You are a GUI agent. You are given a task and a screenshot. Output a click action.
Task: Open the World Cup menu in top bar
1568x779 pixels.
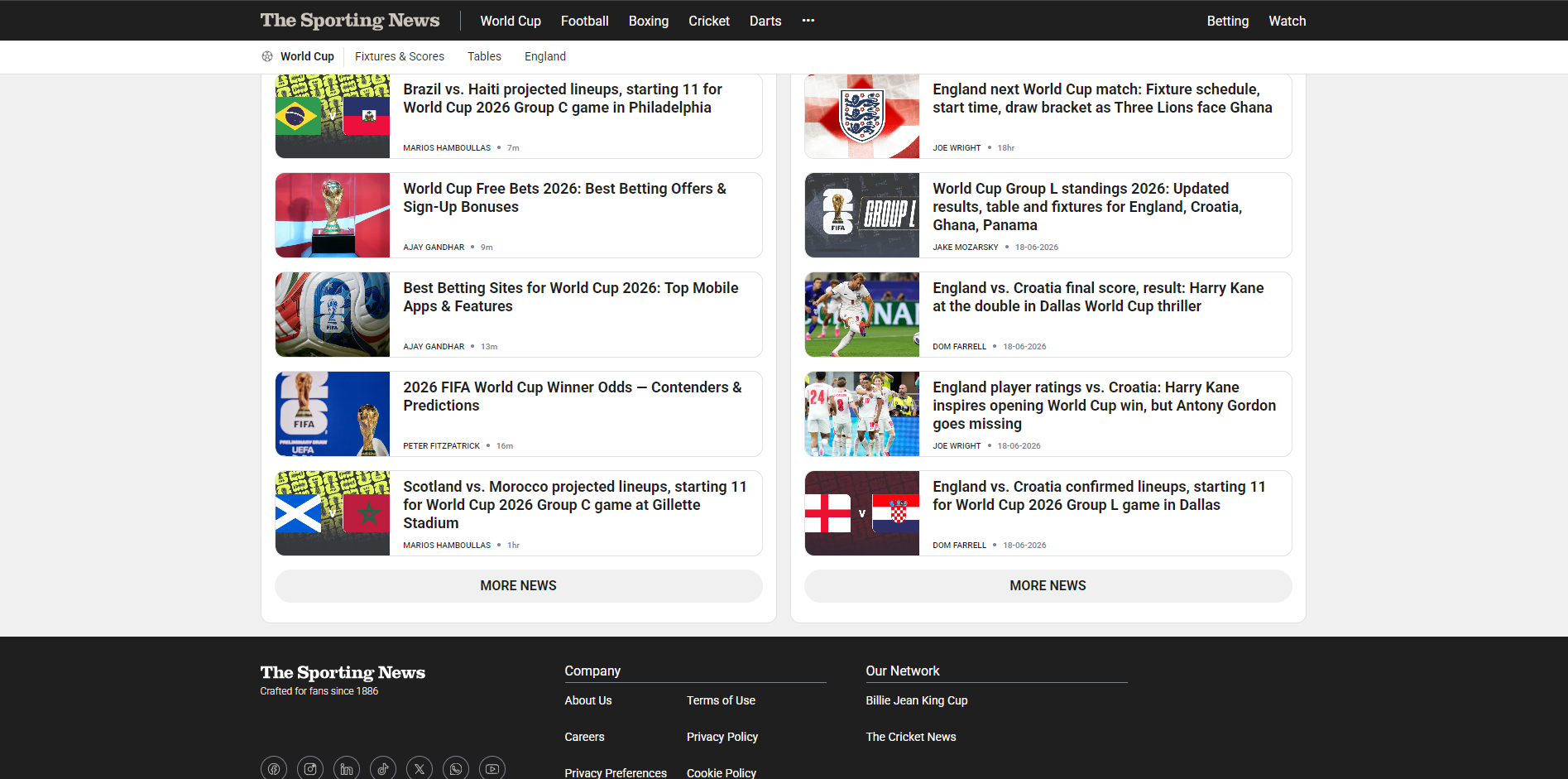click(x=511, y=21)
